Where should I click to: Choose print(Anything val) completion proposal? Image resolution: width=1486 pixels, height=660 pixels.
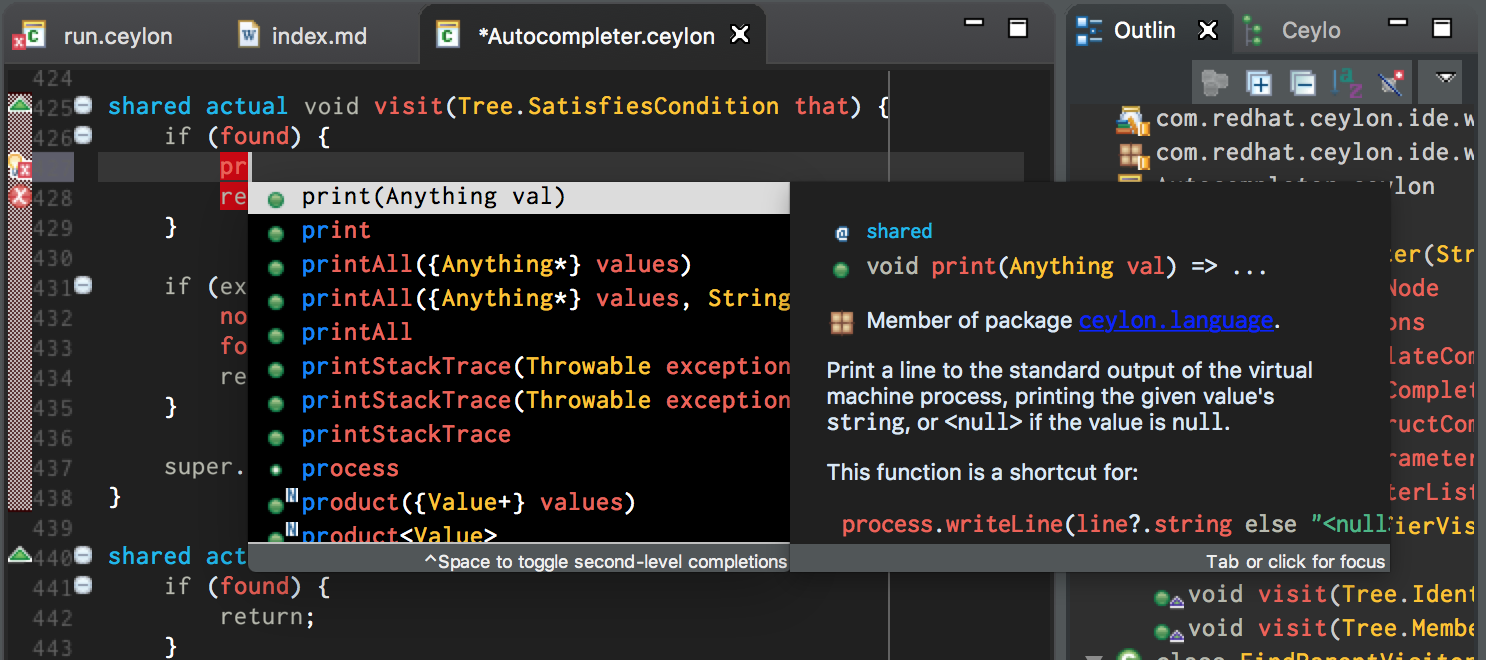(x=519, y=197)
